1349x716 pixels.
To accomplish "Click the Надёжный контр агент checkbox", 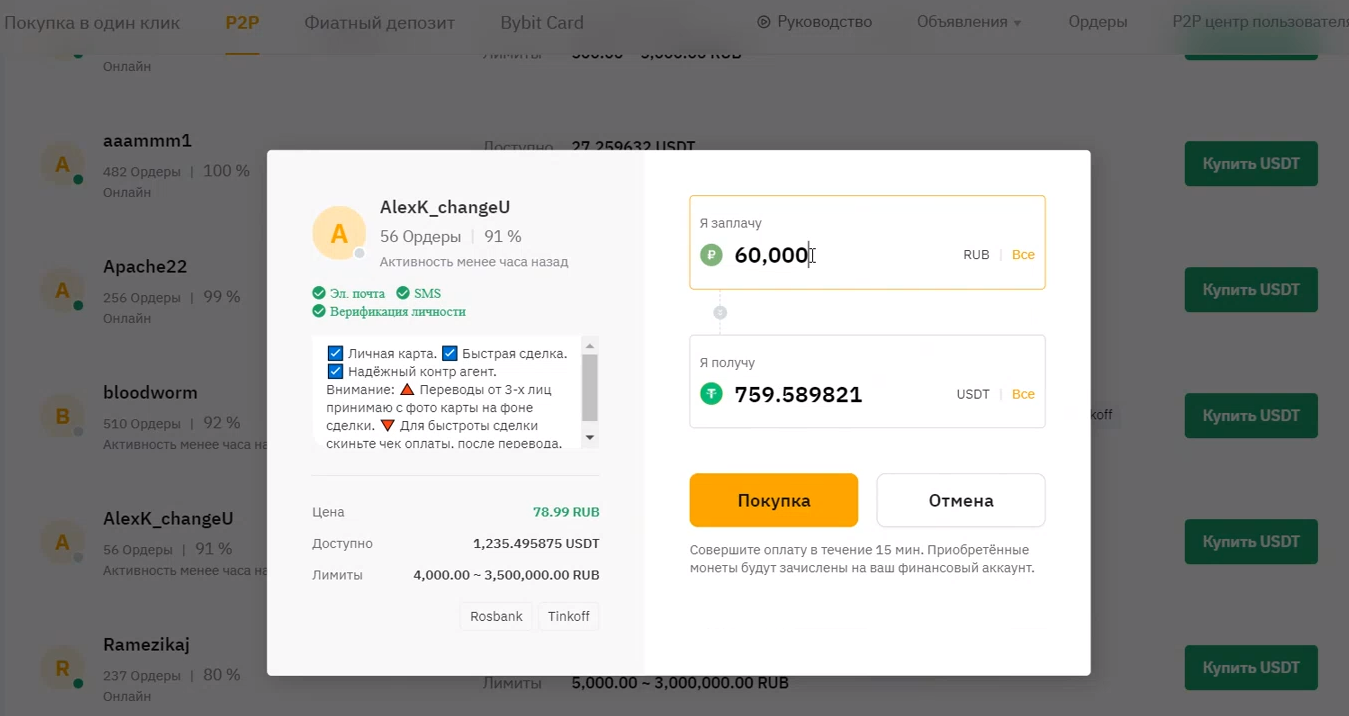I will (x=336, y=371).
